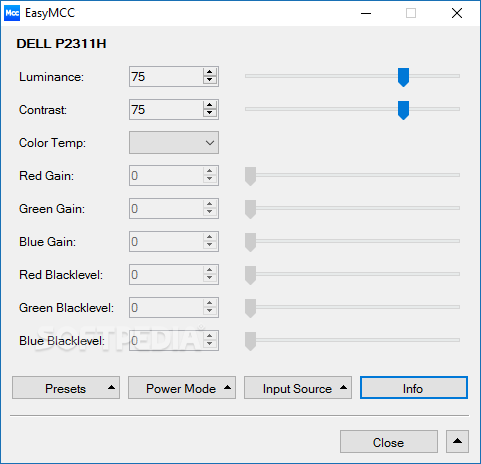Minimize the EasyMCC window
This screenshot has height=464, width=481.
point(366,13)
